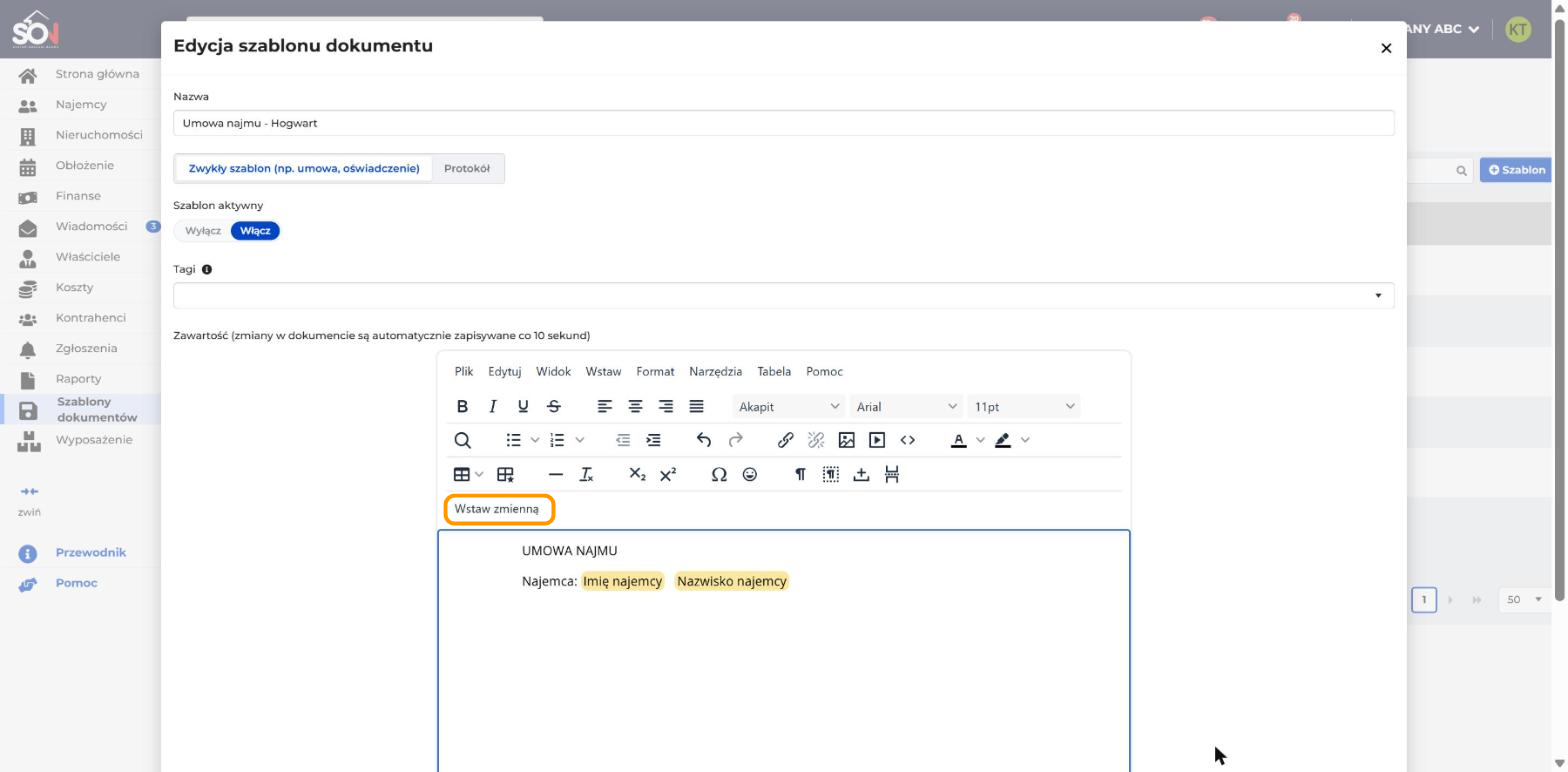Open the text color picker arrow
Viewport: 1568px width, 772px height.
coord(980,440)
